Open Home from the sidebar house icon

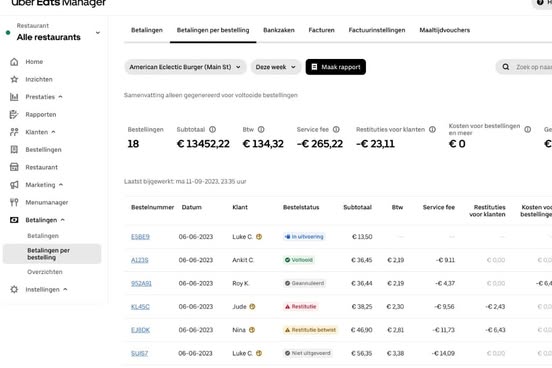coord(14,62)
